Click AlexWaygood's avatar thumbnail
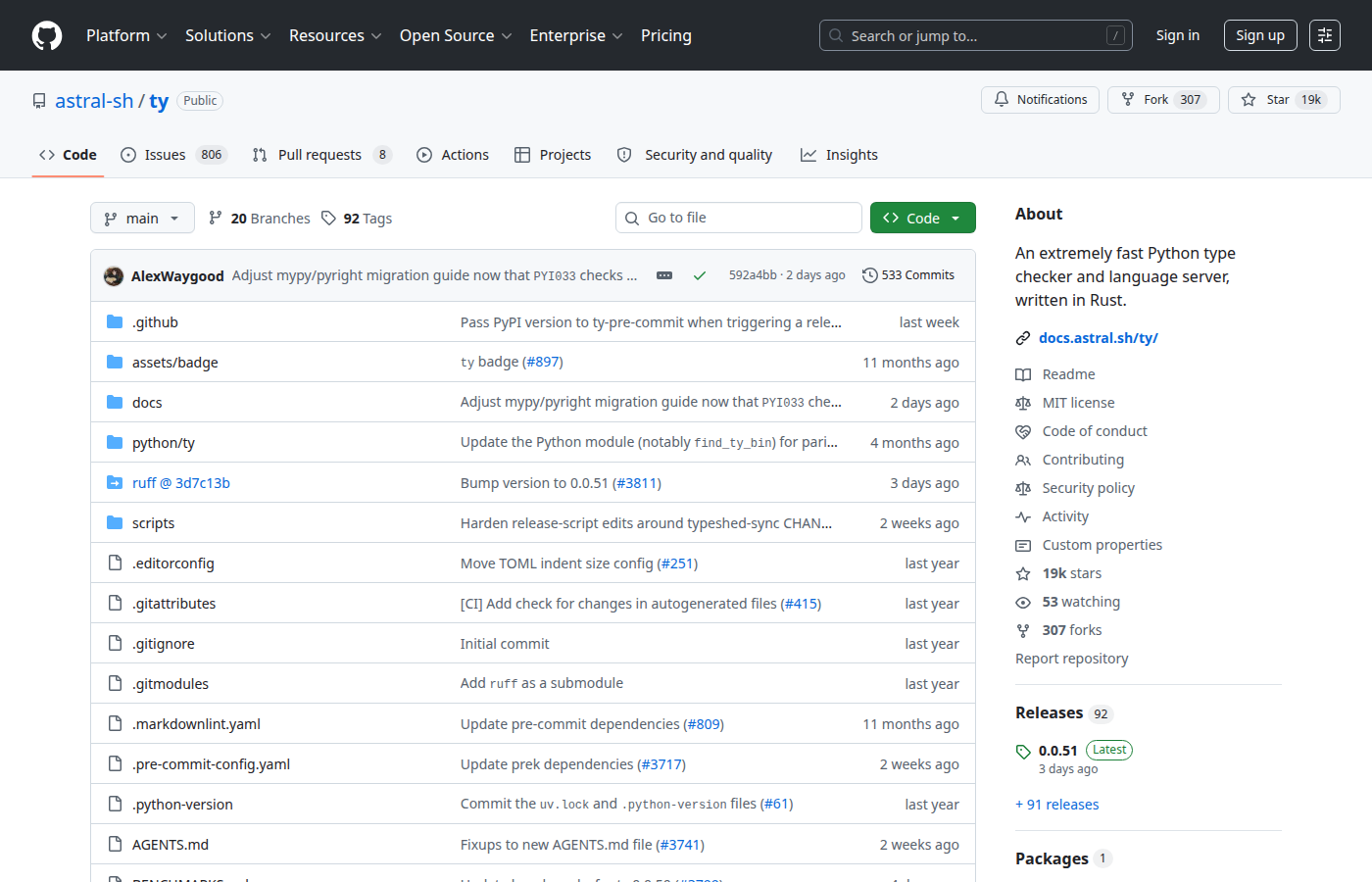The height and width of the screenshot is (882, 1372). 114,276
